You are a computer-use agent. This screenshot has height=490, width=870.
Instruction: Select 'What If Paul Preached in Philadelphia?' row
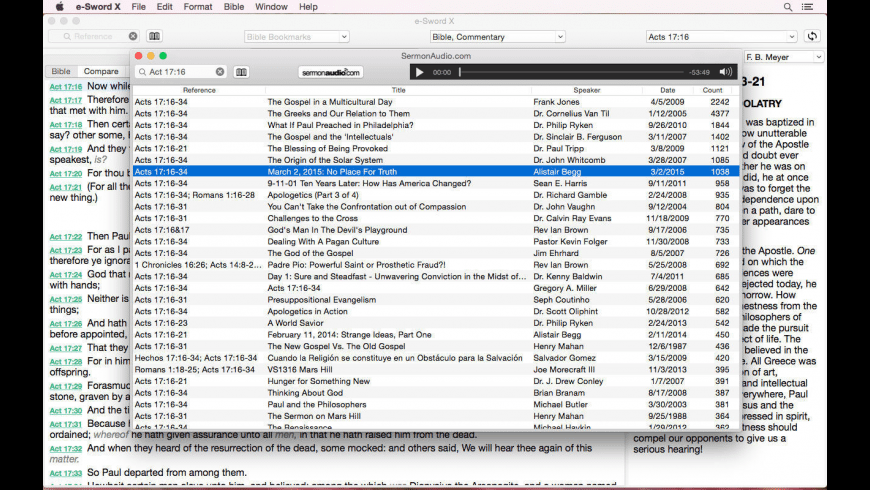(436, 125)
